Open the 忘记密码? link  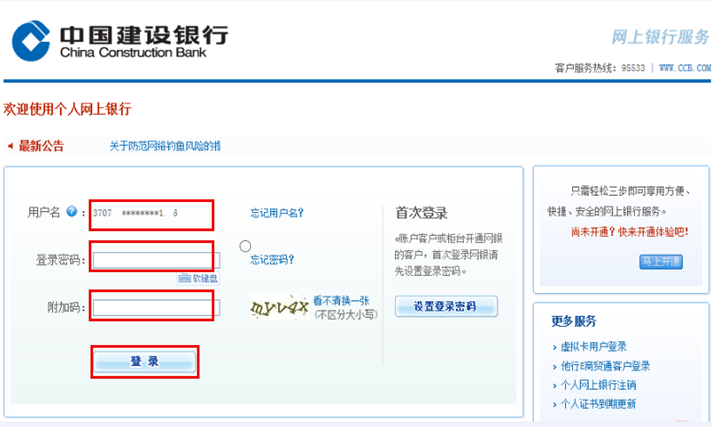[x=272, y=260]
